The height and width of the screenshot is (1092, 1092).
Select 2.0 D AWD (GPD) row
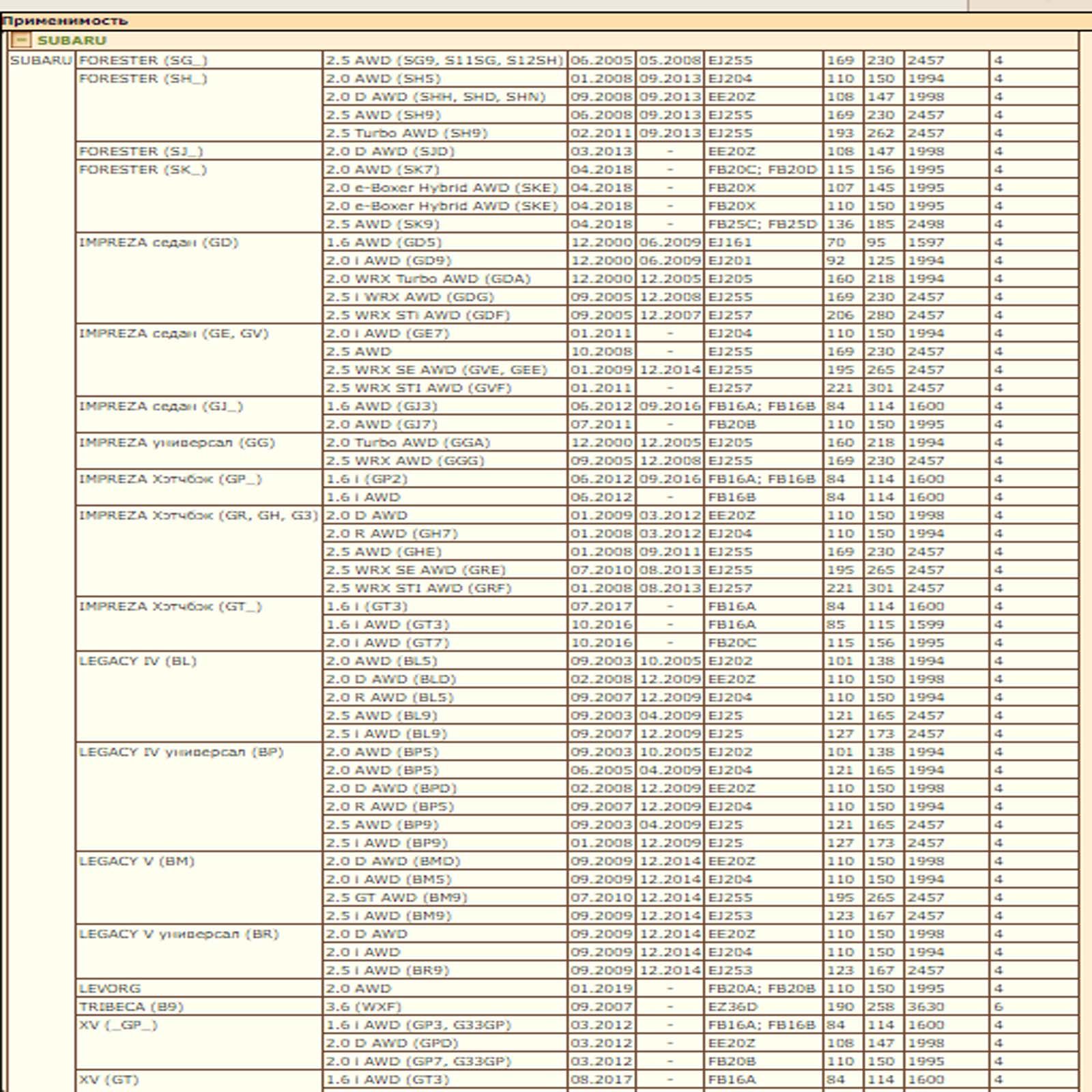point(392,1043)
